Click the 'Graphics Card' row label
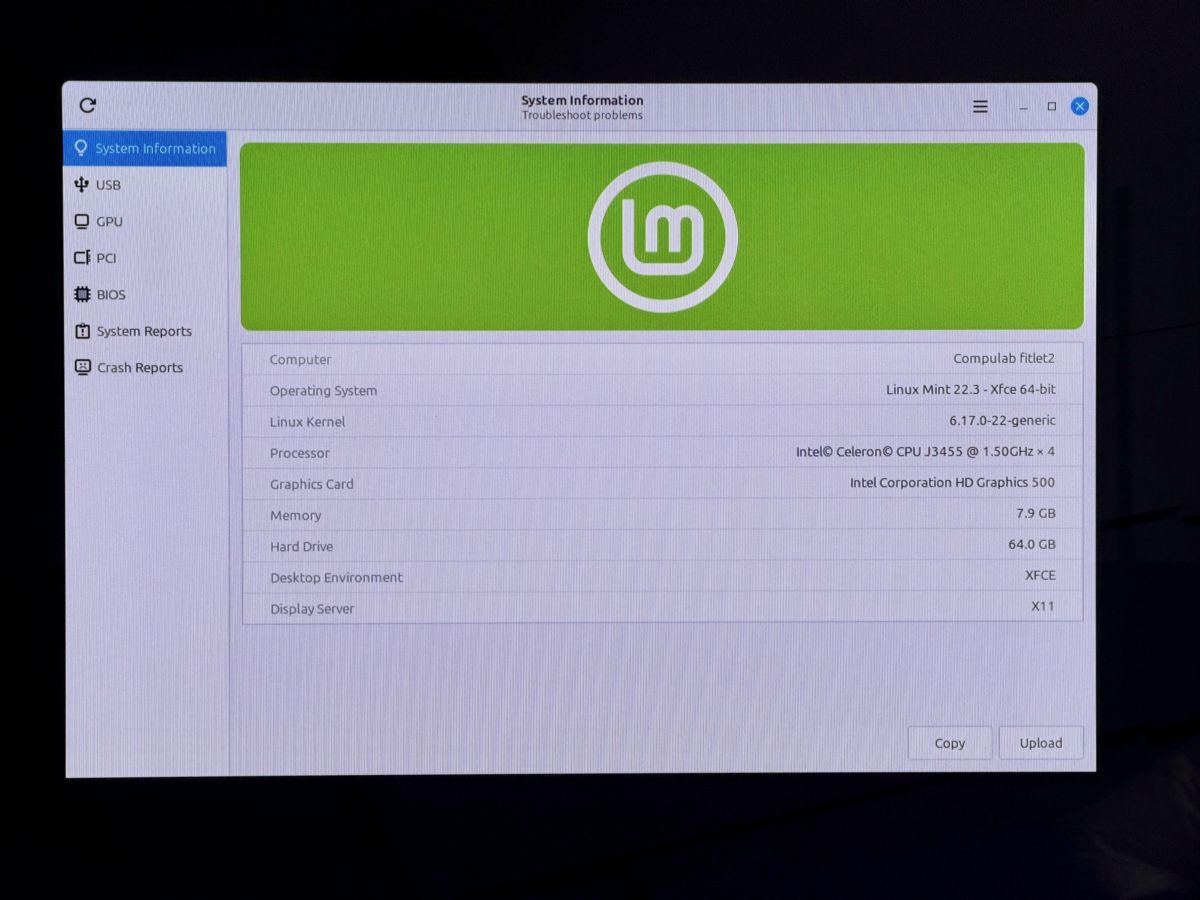Image resolution: width=1200 pixels, height=900 pixels. (311, 484)
